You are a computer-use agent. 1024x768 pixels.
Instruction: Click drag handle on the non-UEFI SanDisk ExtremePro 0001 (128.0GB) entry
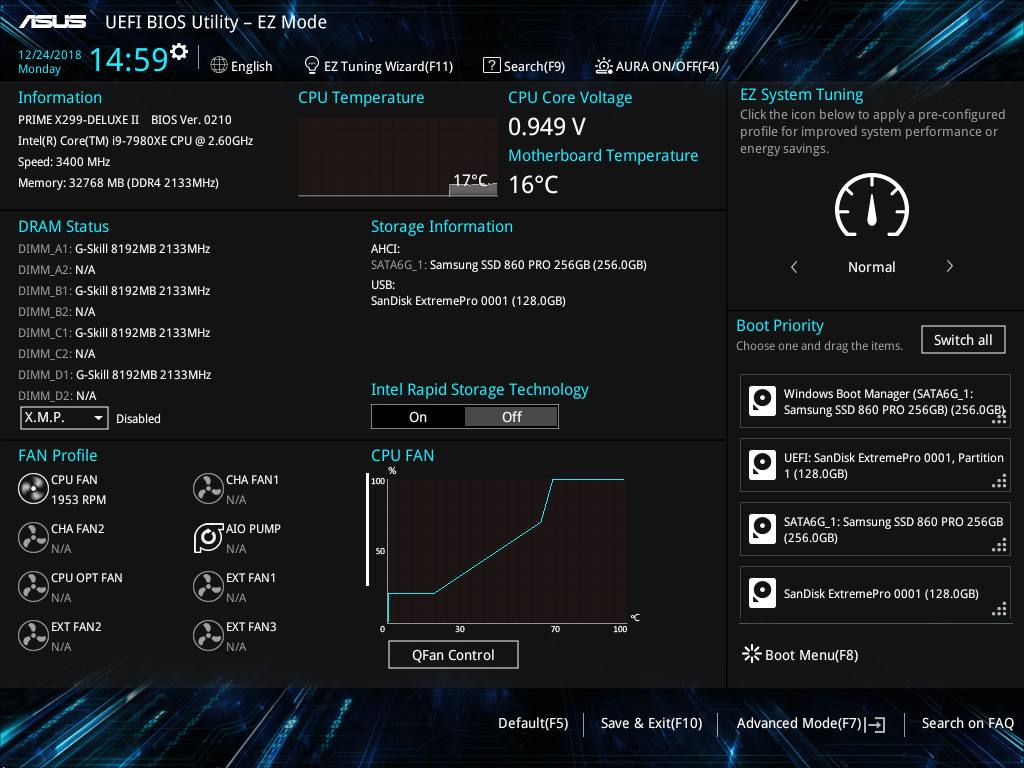pyautogui.click(x=999, y=609)
